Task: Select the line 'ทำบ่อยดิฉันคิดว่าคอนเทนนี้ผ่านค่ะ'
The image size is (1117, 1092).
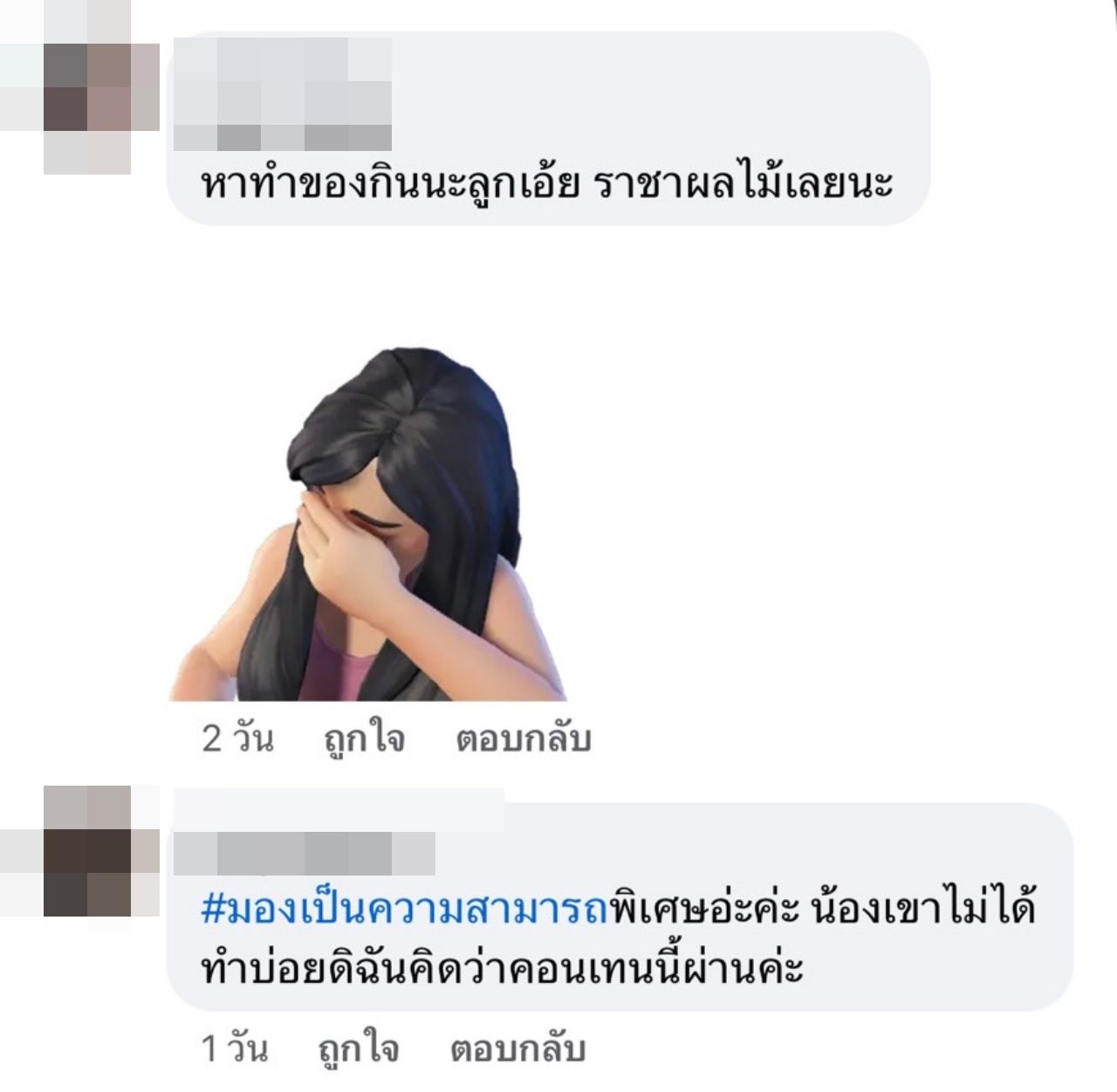Action: pos(502,966)
